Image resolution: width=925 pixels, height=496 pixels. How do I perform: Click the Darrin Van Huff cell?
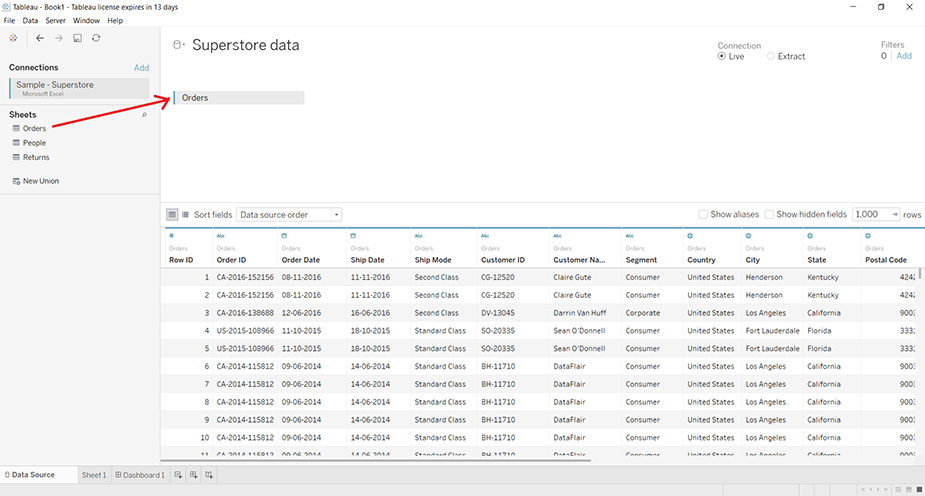pos(579,313)
